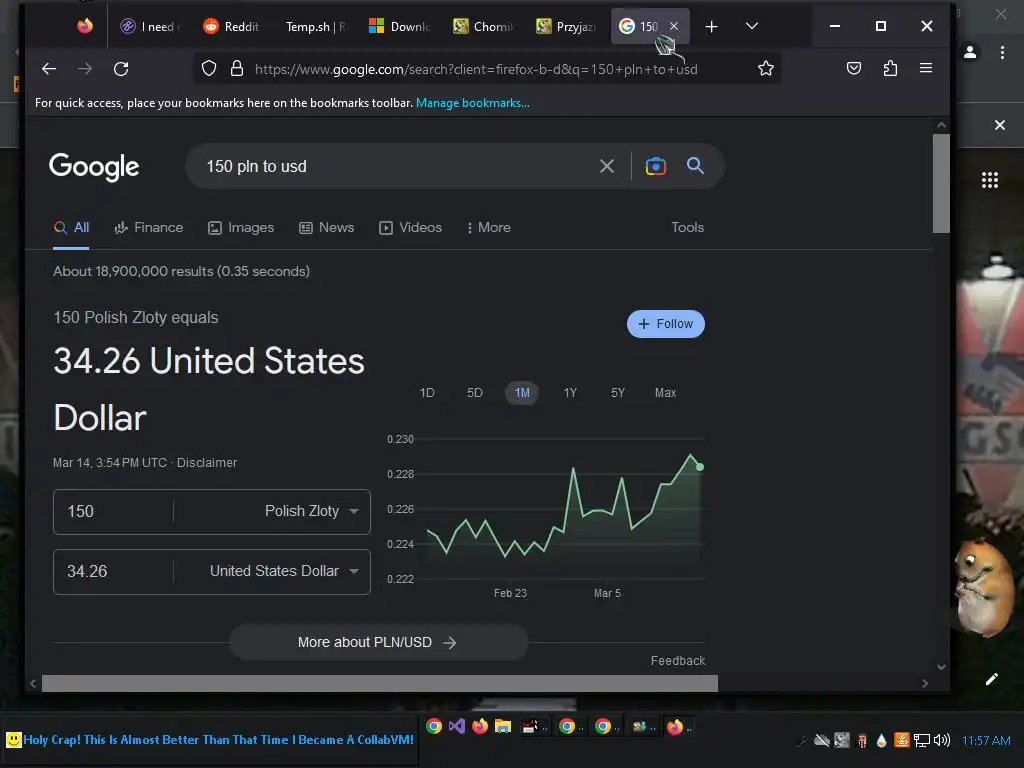This screenshot has height=768, width=1024.
Task: Switch to the Microsoft Download tab
Action: click(399, 26)
